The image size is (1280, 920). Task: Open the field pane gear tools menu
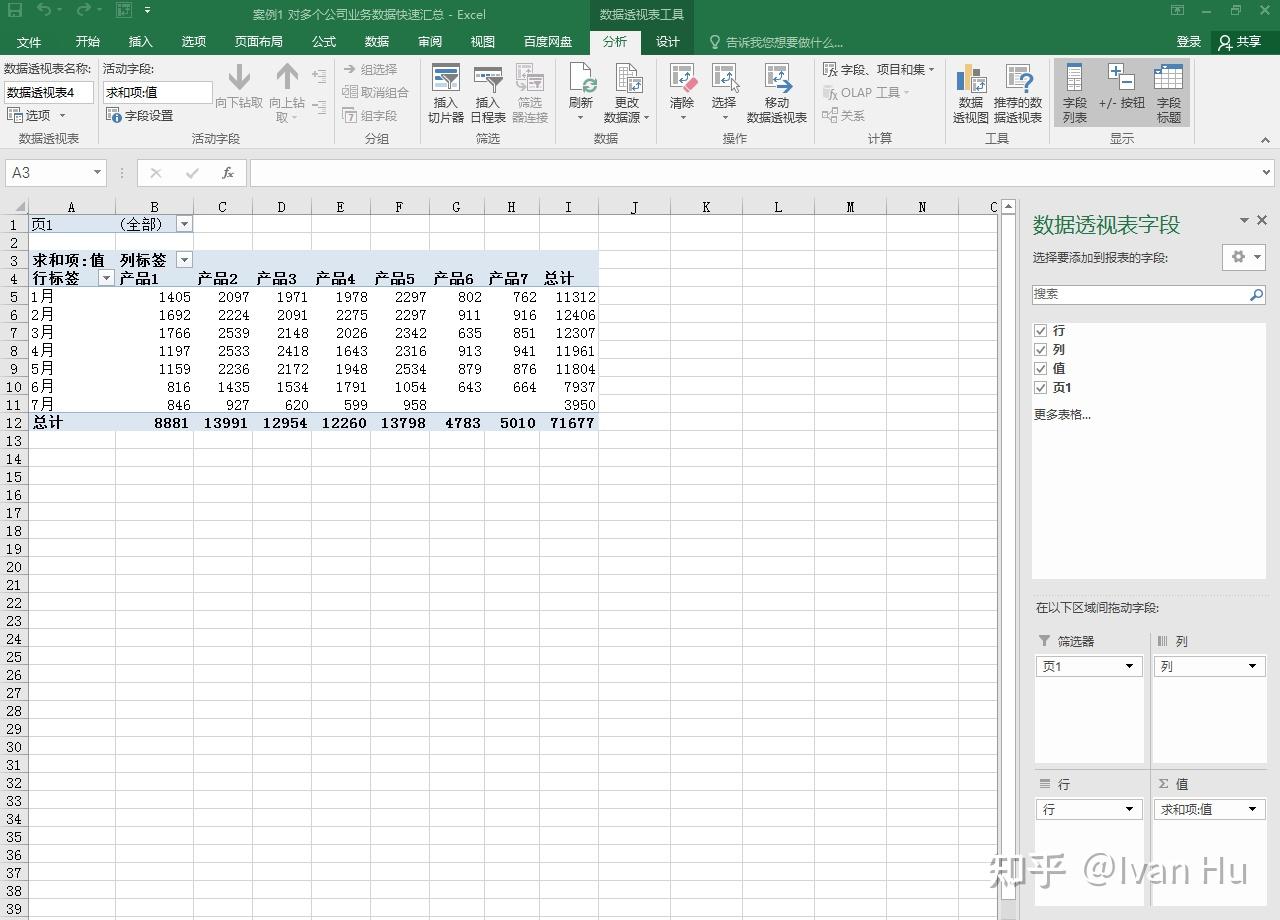pyautogui.click(x=1243, y=257)
